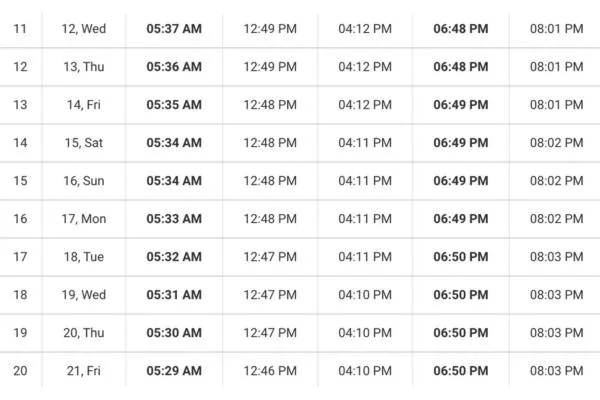Click the 05:29 AM time cell
This screenshot has height=400, width=600.
pos(174,371)
